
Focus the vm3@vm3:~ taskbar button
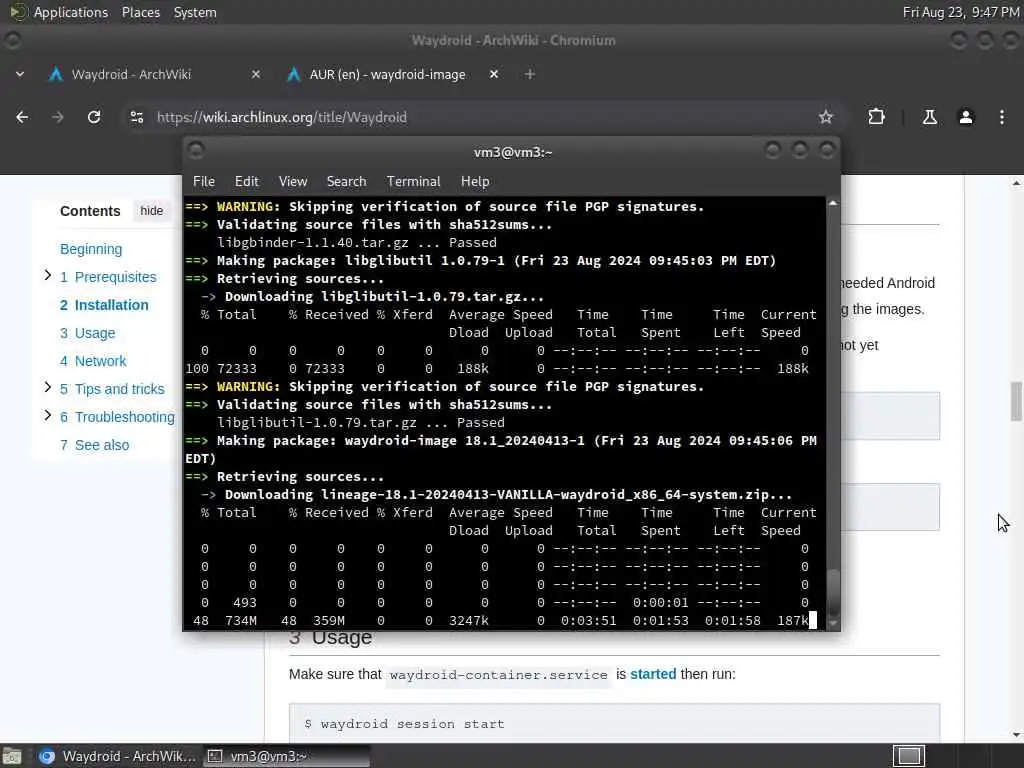click(x=287, y=756)
